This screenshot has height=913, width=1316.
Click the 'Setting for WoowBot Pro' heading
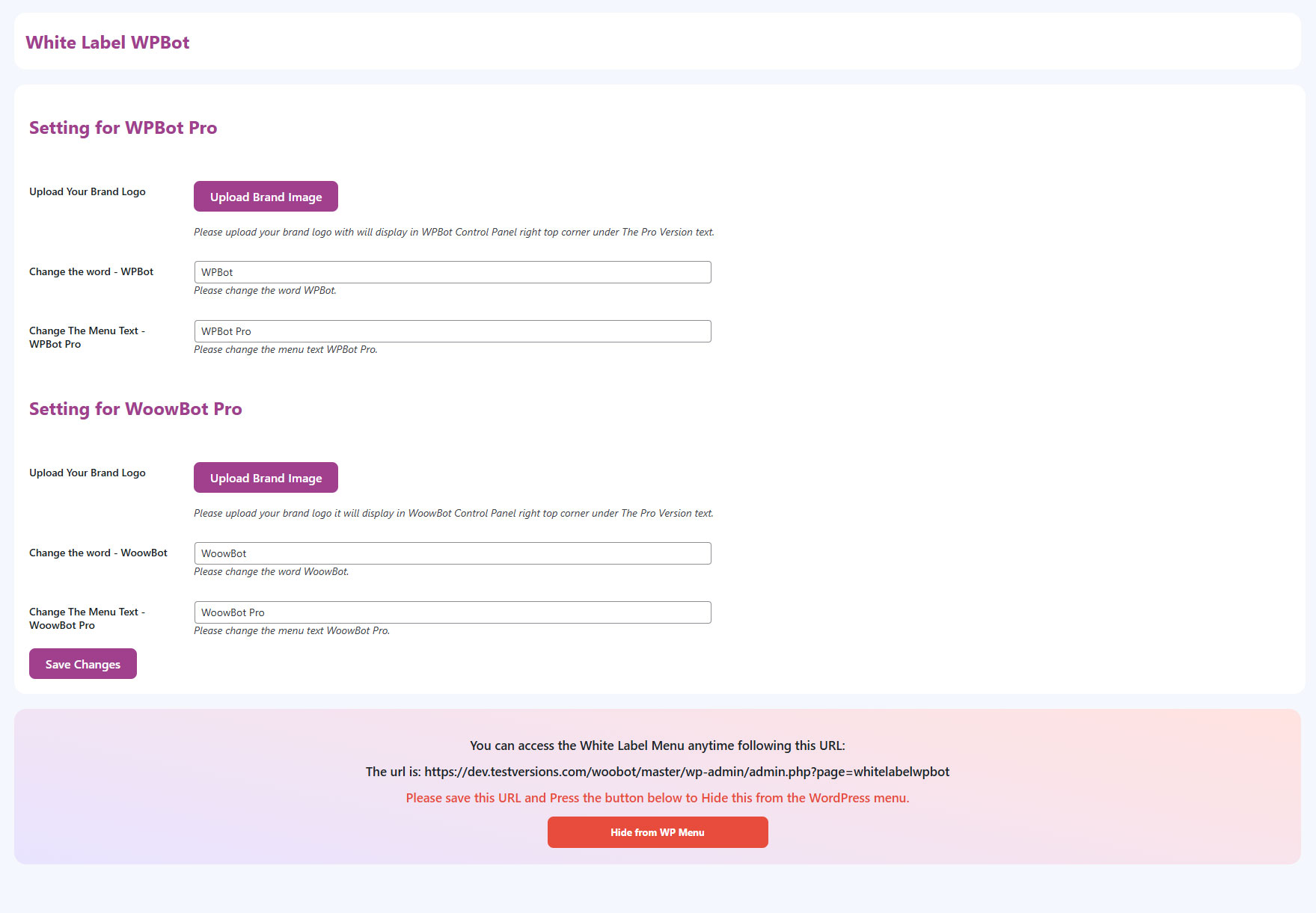click(x=135, y=409)
